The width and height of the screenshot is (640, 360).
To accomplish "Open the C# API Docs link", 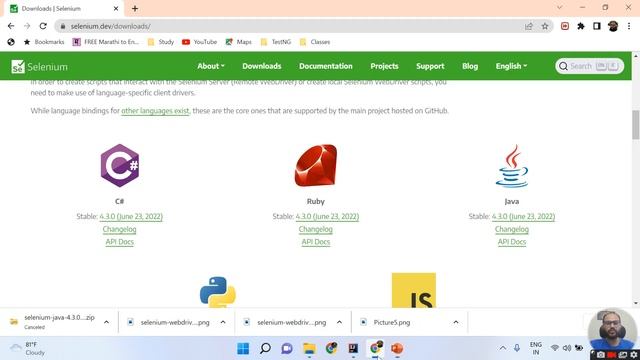I will [x=120, y=242].
